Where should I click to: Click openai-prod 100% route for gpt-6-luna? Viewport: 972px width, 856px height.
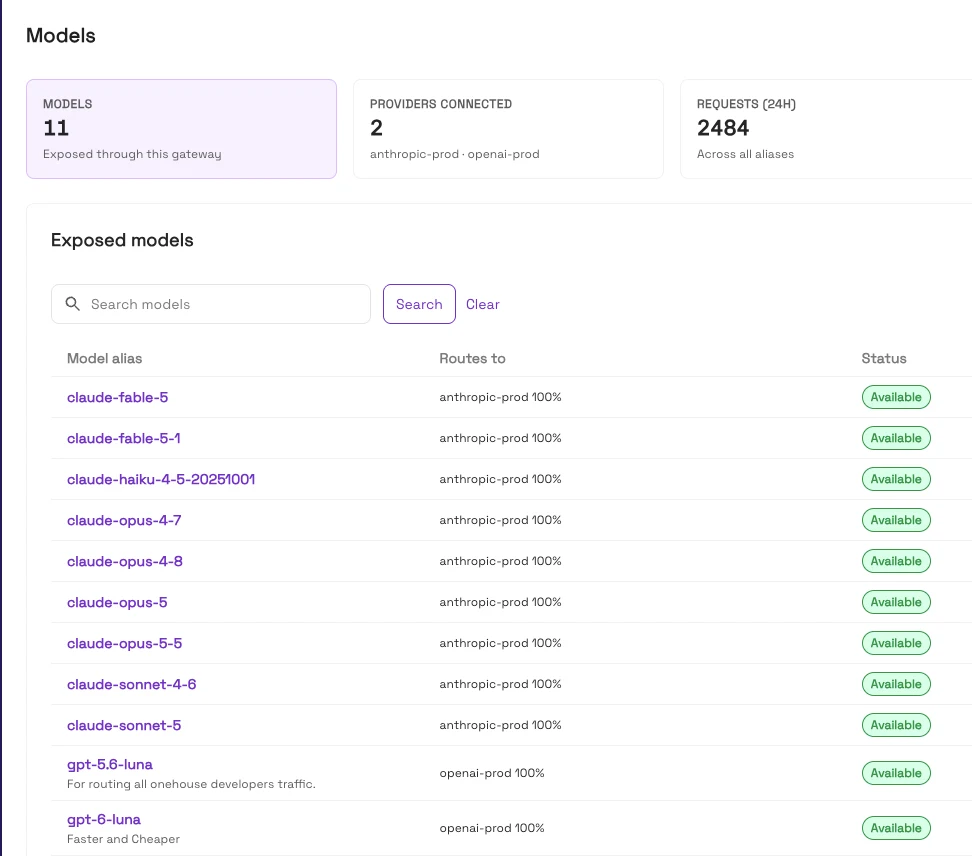pyautogui.click(x=492, y=828)
